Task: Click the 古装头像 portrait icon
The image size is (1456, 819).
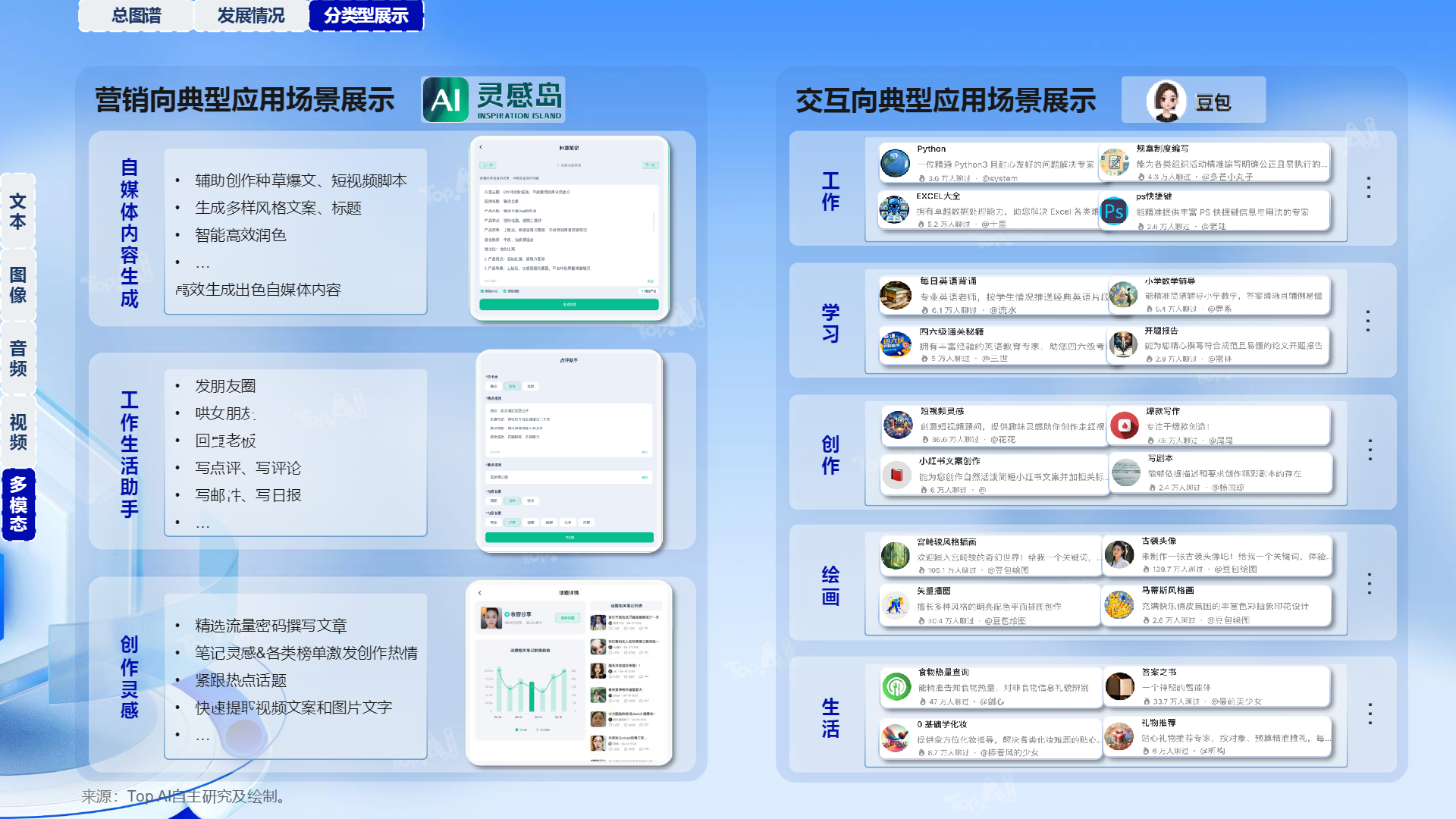Action: point(1119,554)
